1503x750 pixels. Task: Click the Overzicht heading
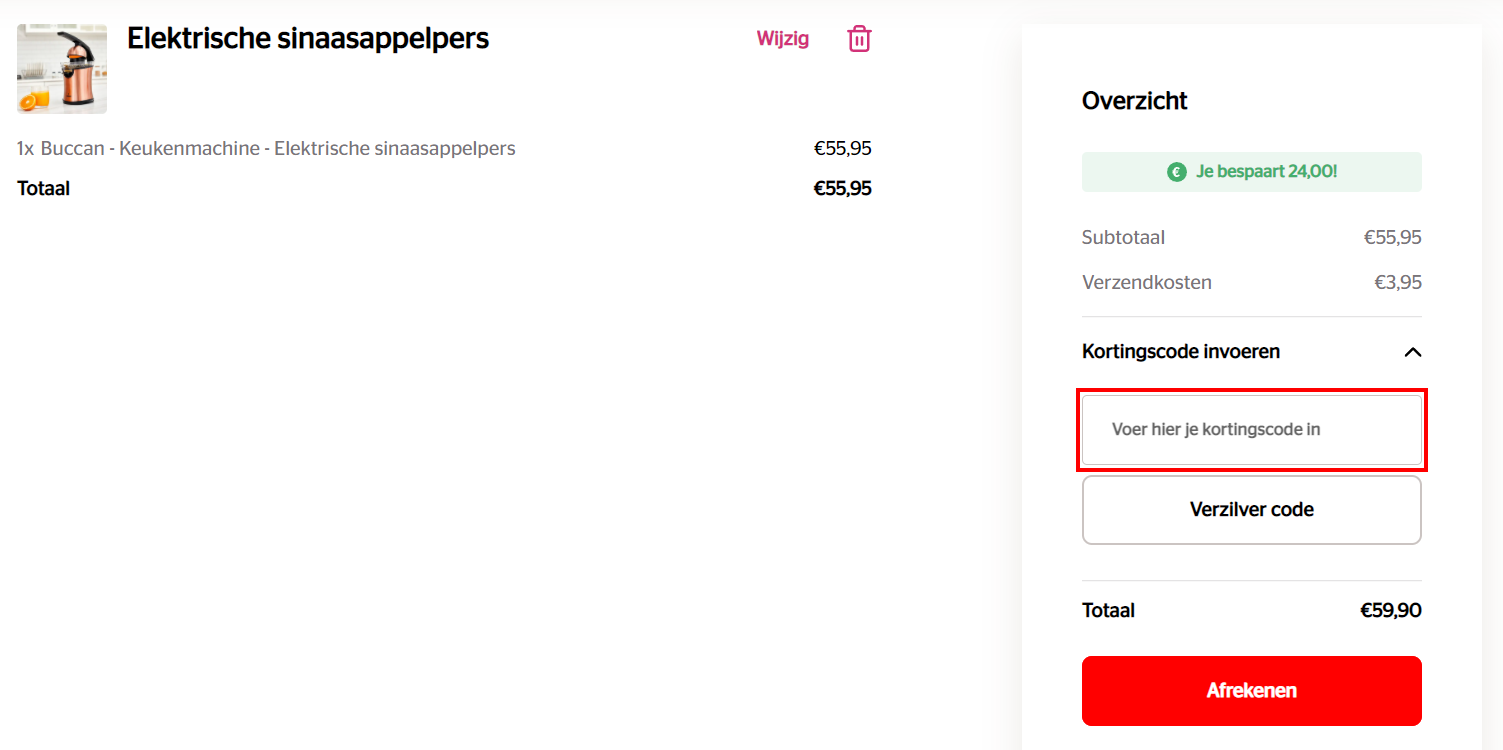click(x=1135, y=101)
